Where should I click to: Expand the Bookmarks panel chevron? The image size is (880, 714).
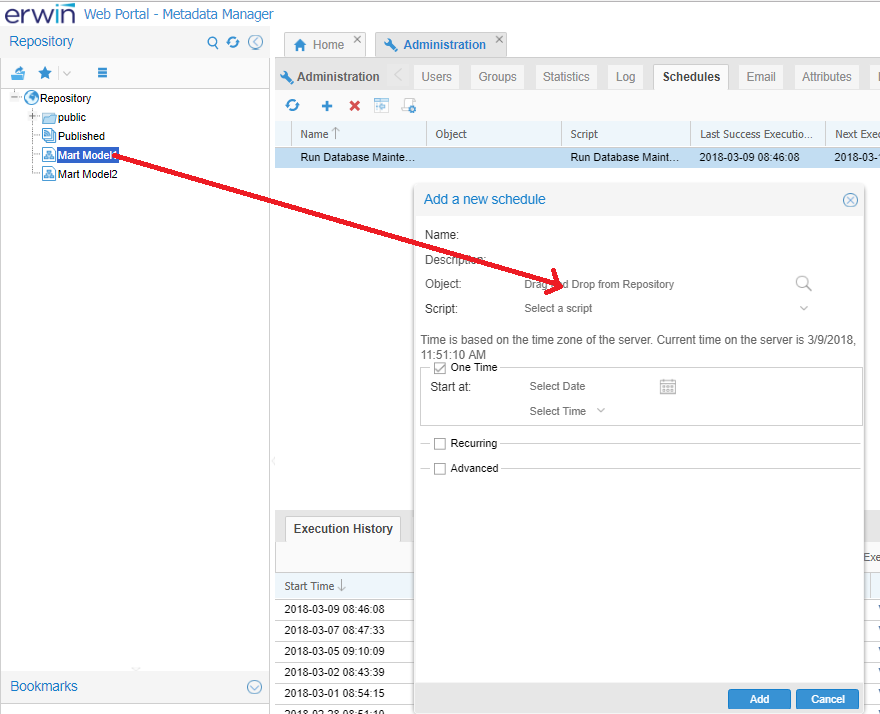(x=254, y=686)
